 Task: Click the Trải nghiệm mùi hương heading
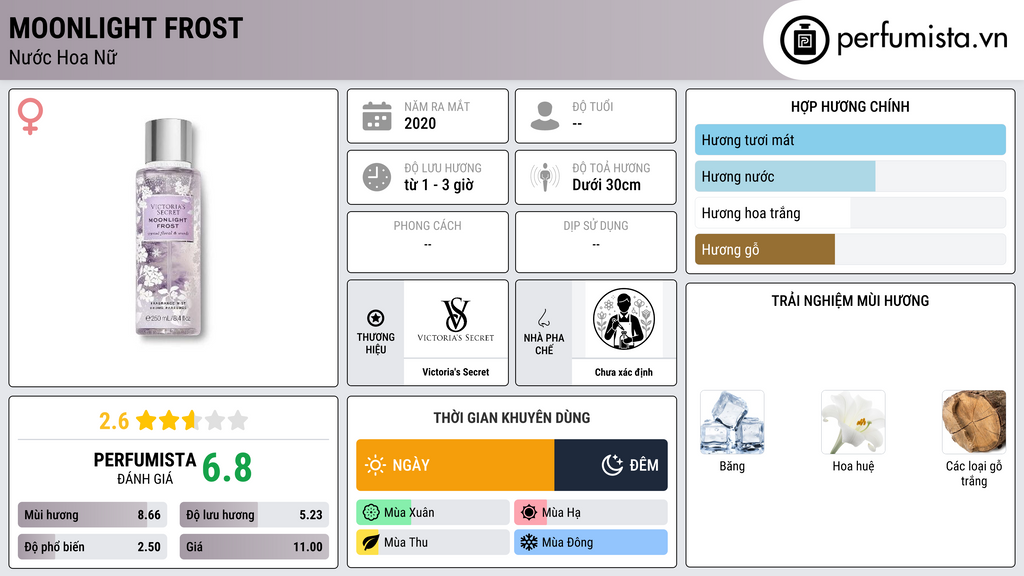click(x=850, y=301)
